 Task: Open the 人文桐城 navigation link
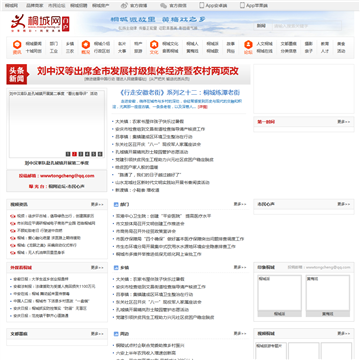tap(265, 44)
